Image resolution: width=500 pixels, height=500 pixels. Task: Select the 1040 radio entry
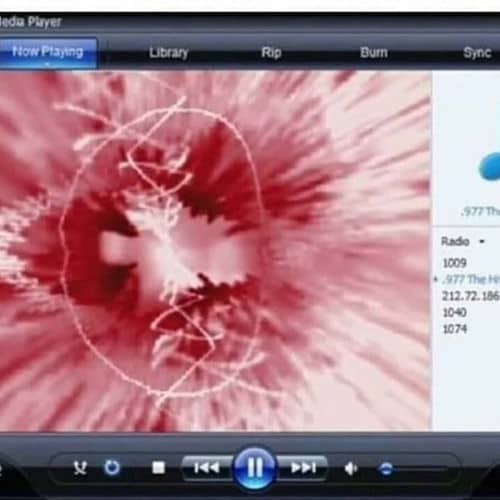[454, 312]
